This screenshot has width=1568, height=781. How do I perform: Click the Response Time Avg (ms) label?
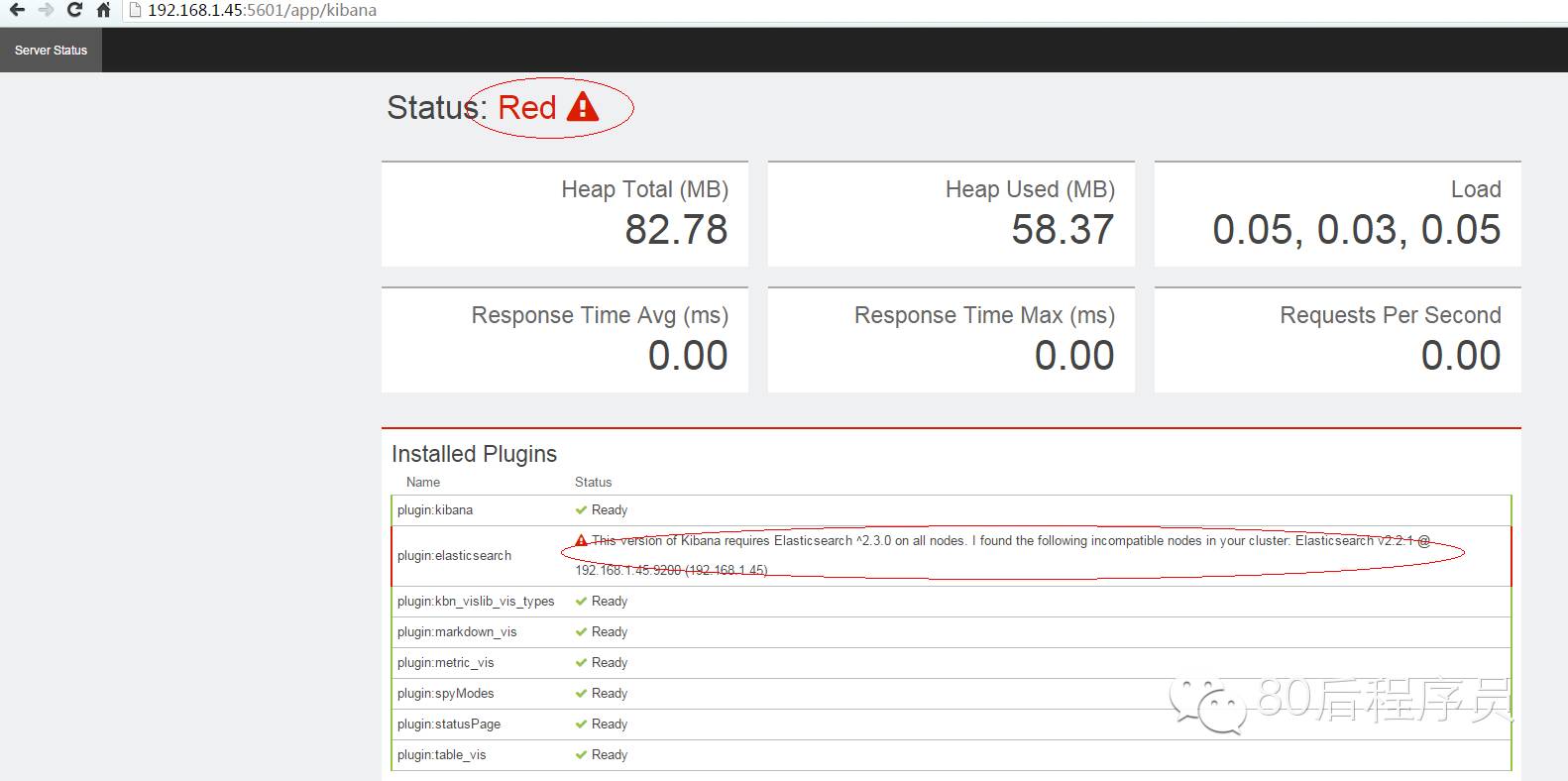tap(600, 315)
